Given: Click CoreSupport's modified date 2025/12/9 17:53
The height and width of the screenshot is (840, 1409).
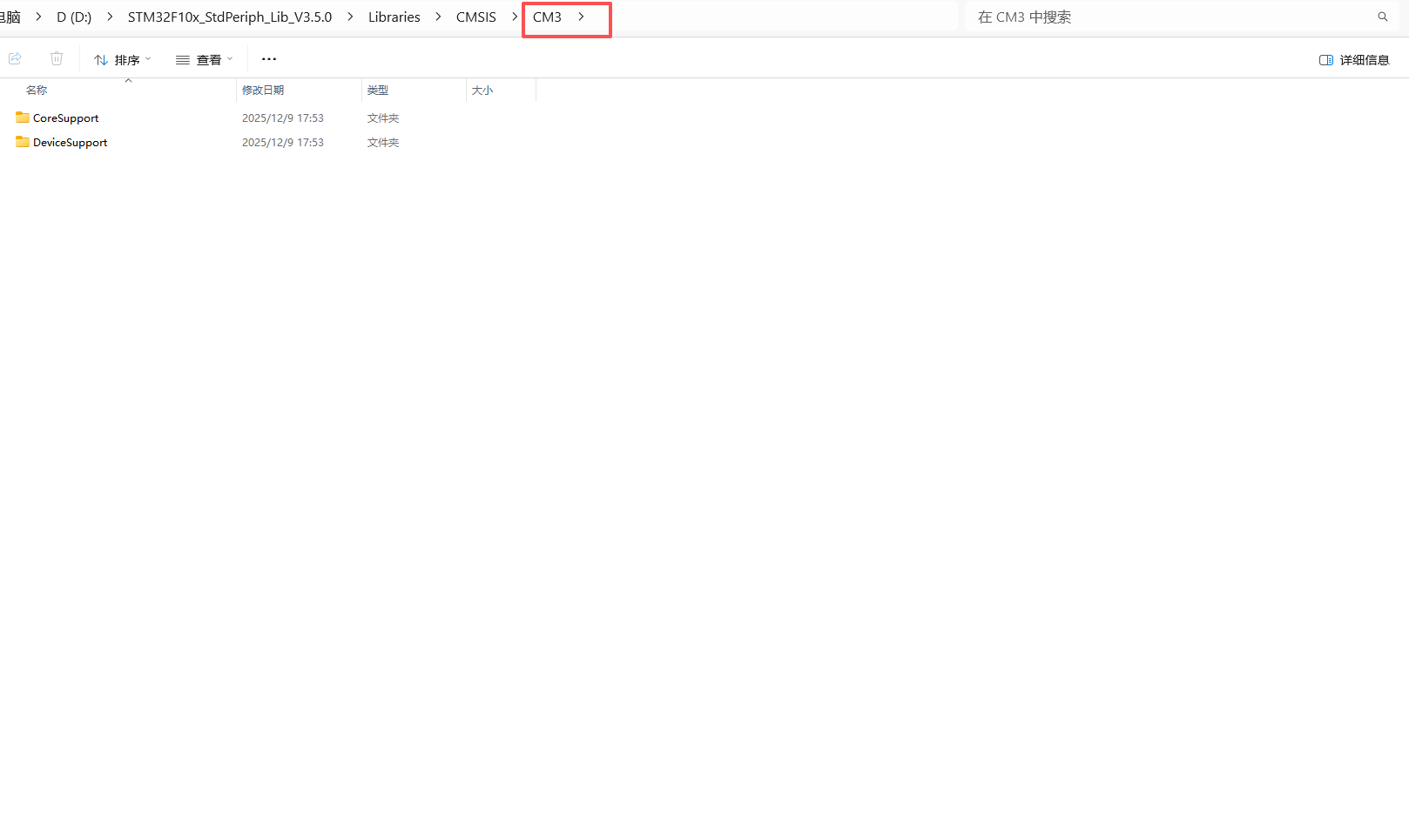Looking at the screenshot, I should (x=283, y=118).
